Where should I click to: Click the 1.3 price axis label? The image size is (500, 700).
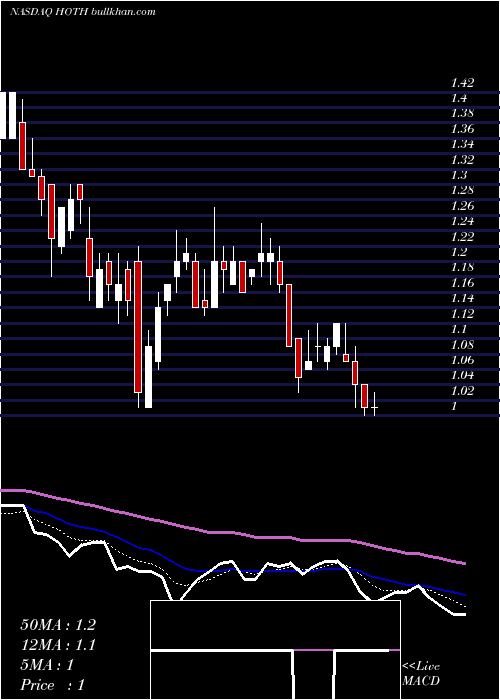point(459,175)
